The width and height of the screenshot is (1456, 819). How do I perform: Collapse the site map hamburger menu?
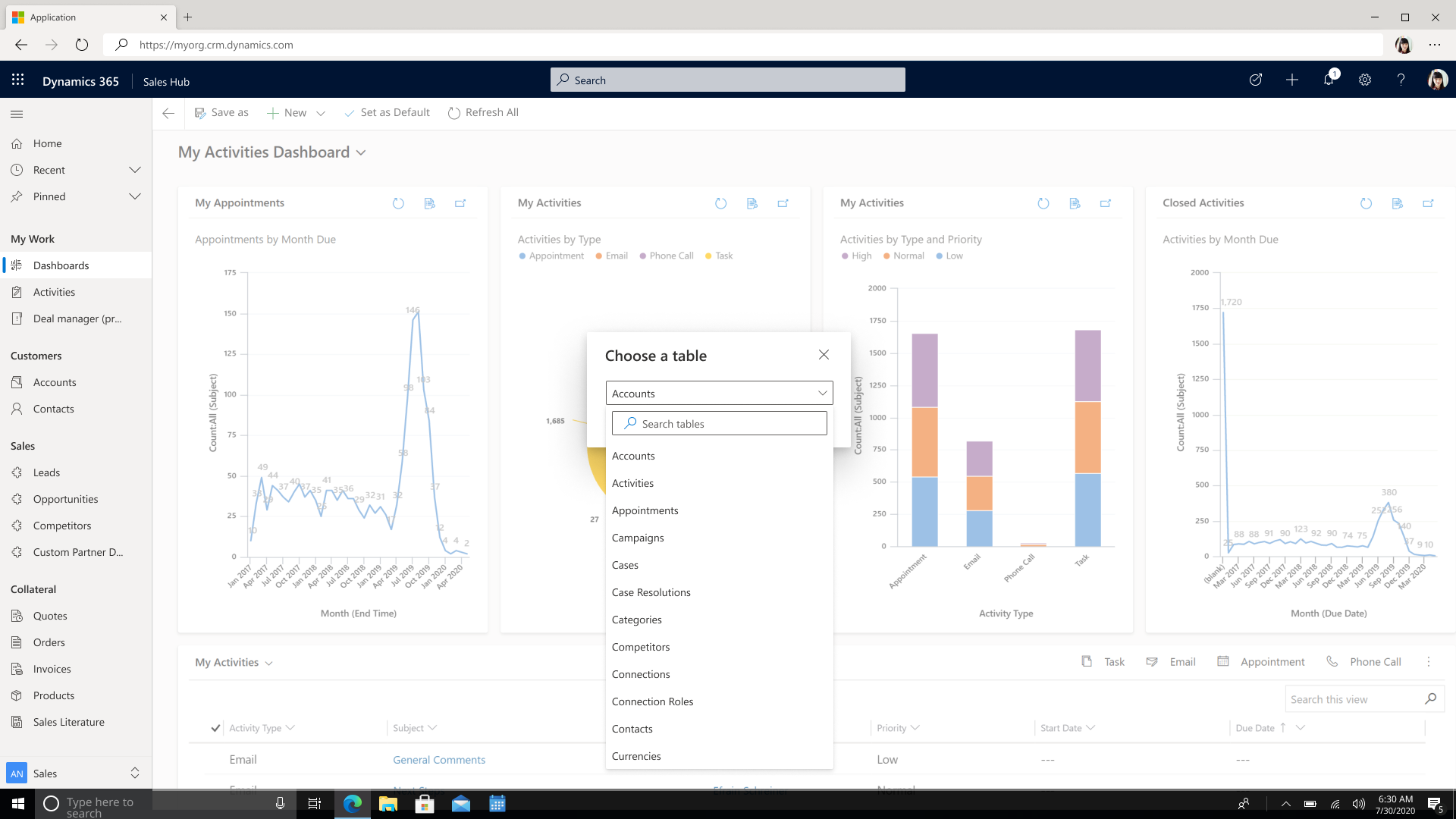(17, 114)
